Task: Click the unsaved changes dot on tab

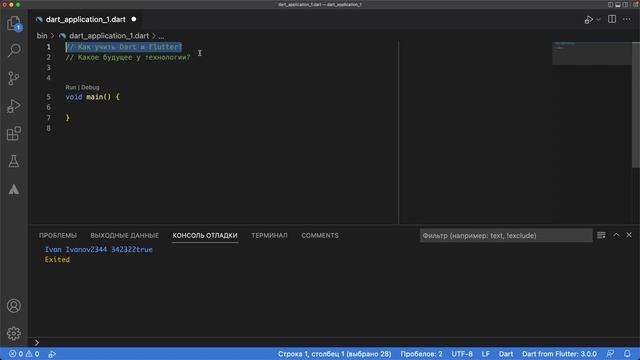Action: click(134, 19)
